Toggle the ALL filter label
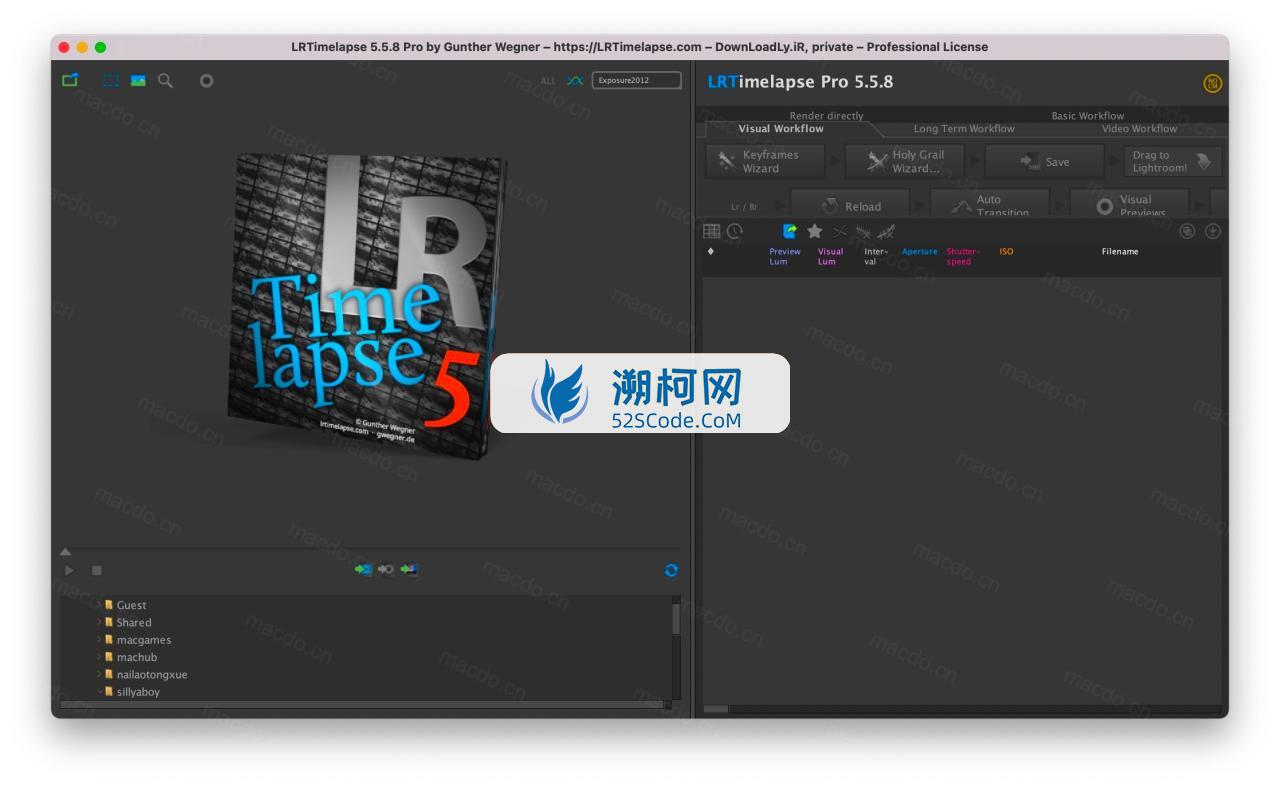This screenshot has height=786, width=1280. [547, 81]
